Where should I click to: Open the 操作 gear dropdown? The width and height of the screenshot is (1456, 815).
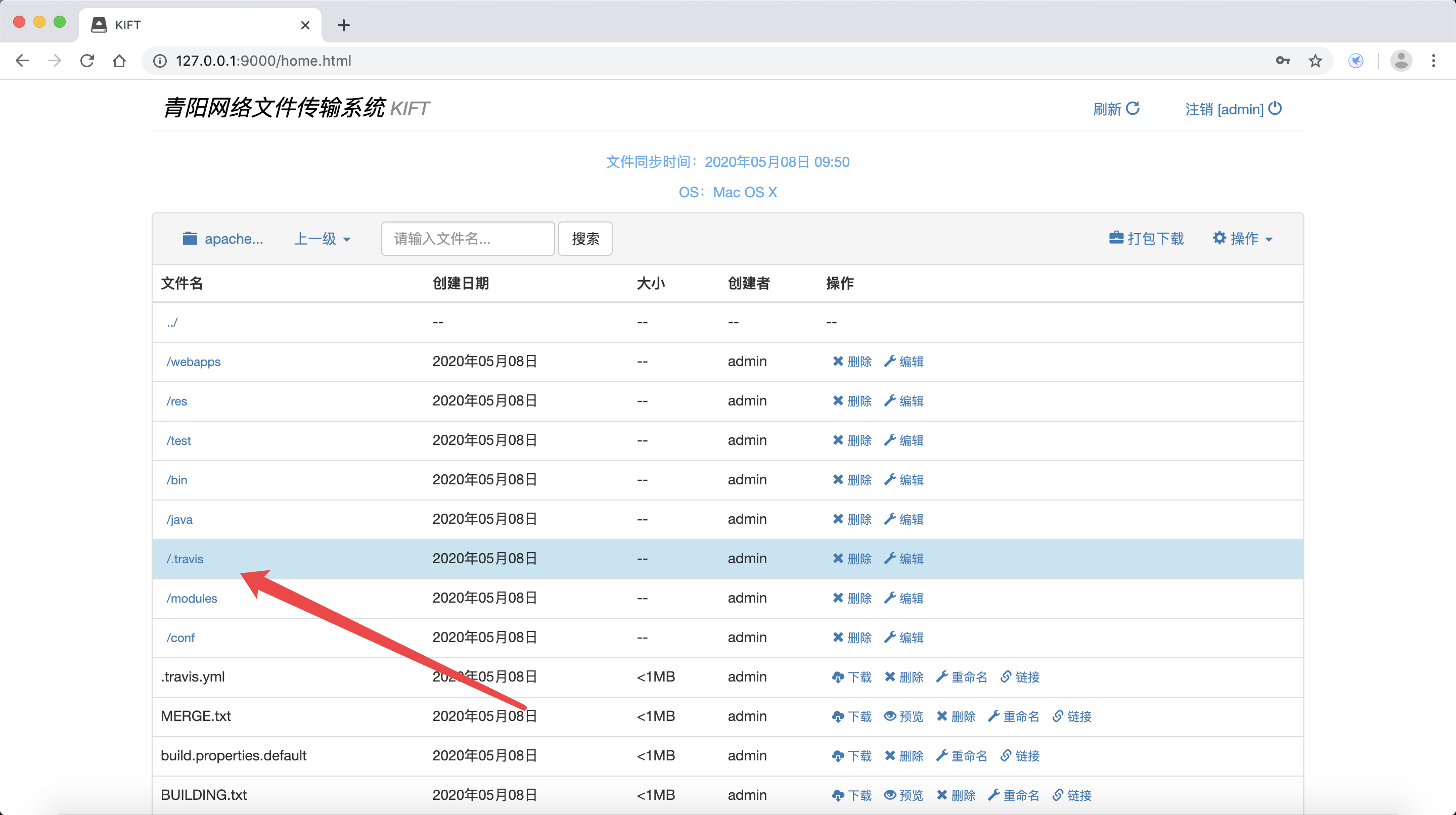pyautogui.click(x=1242, y=239)
